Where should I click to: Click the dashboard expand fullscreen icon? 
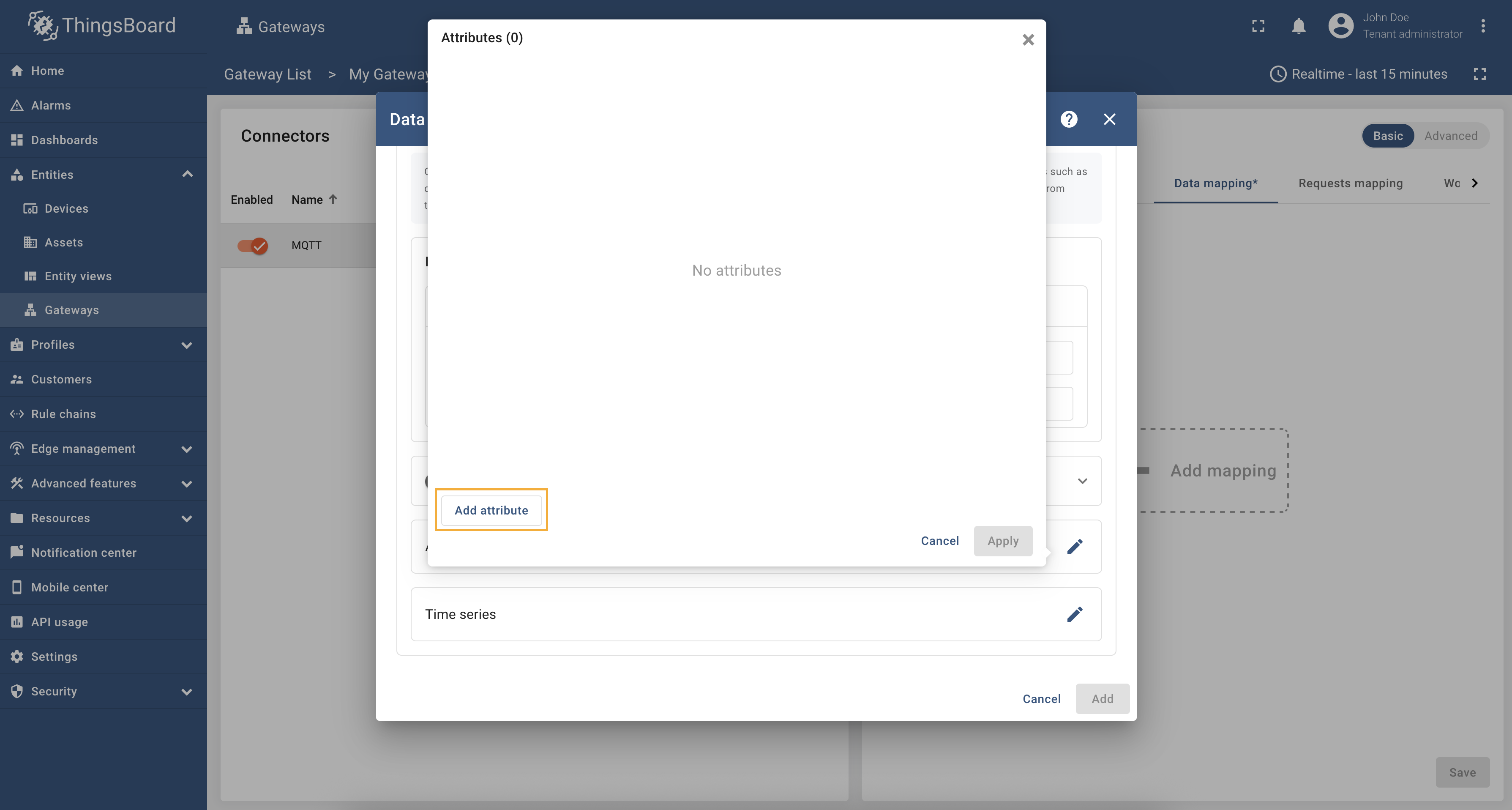1479,74
